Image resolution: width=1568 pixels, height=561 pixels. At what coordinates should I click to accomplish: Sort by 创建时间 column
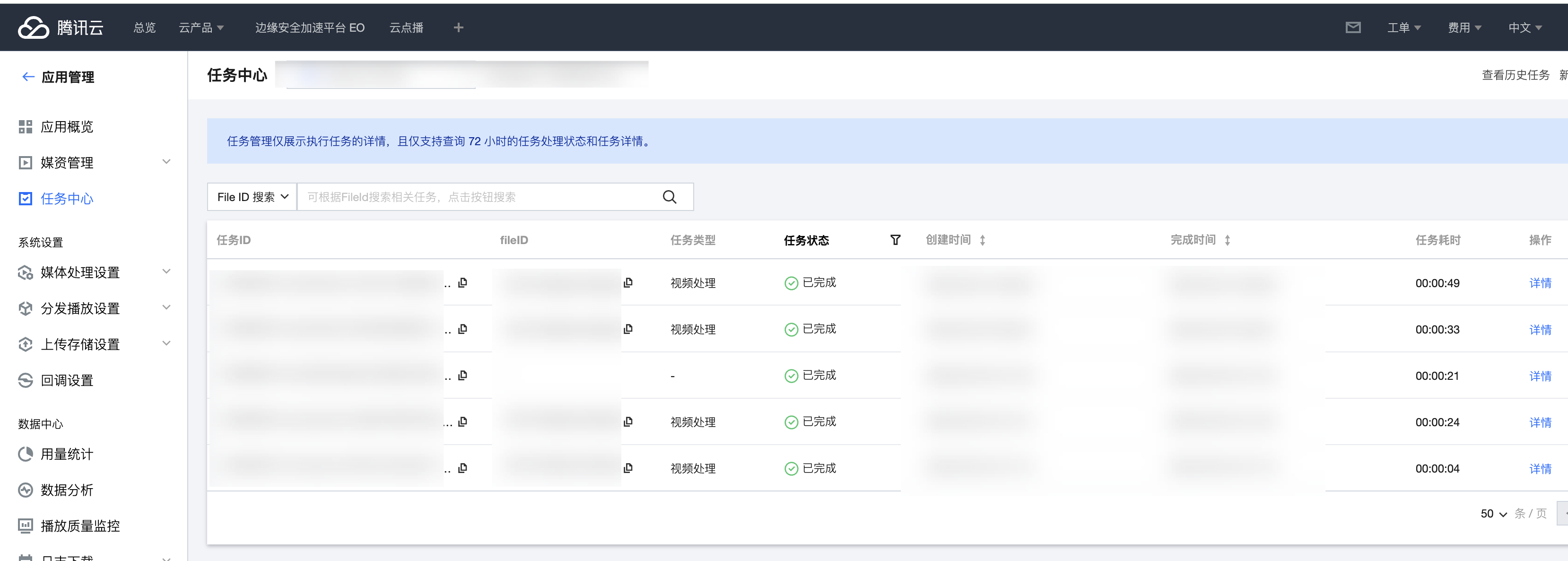pyautogui.click(x=982, y=240)
